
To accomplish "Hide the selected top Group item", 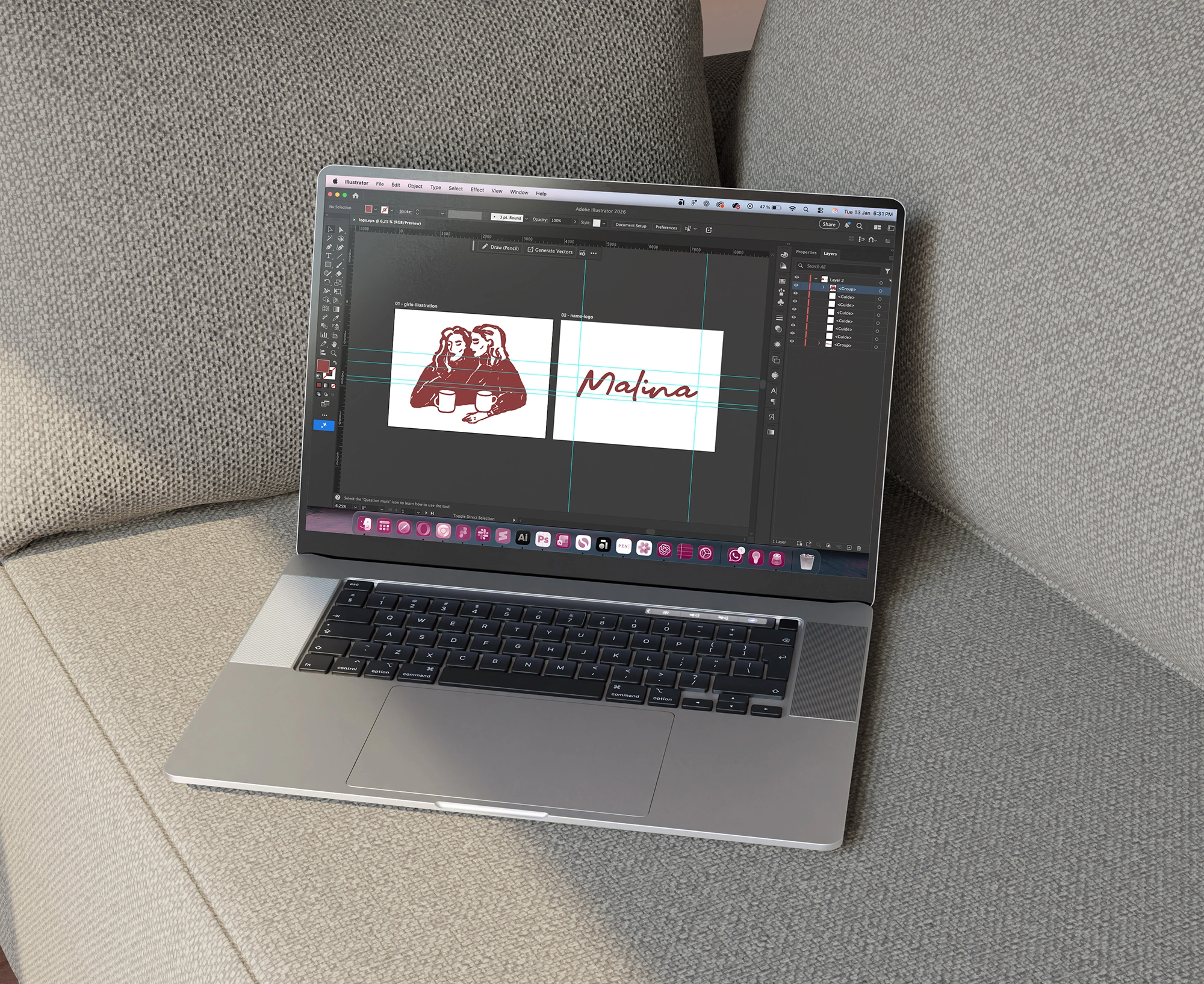I will point(796,285).
